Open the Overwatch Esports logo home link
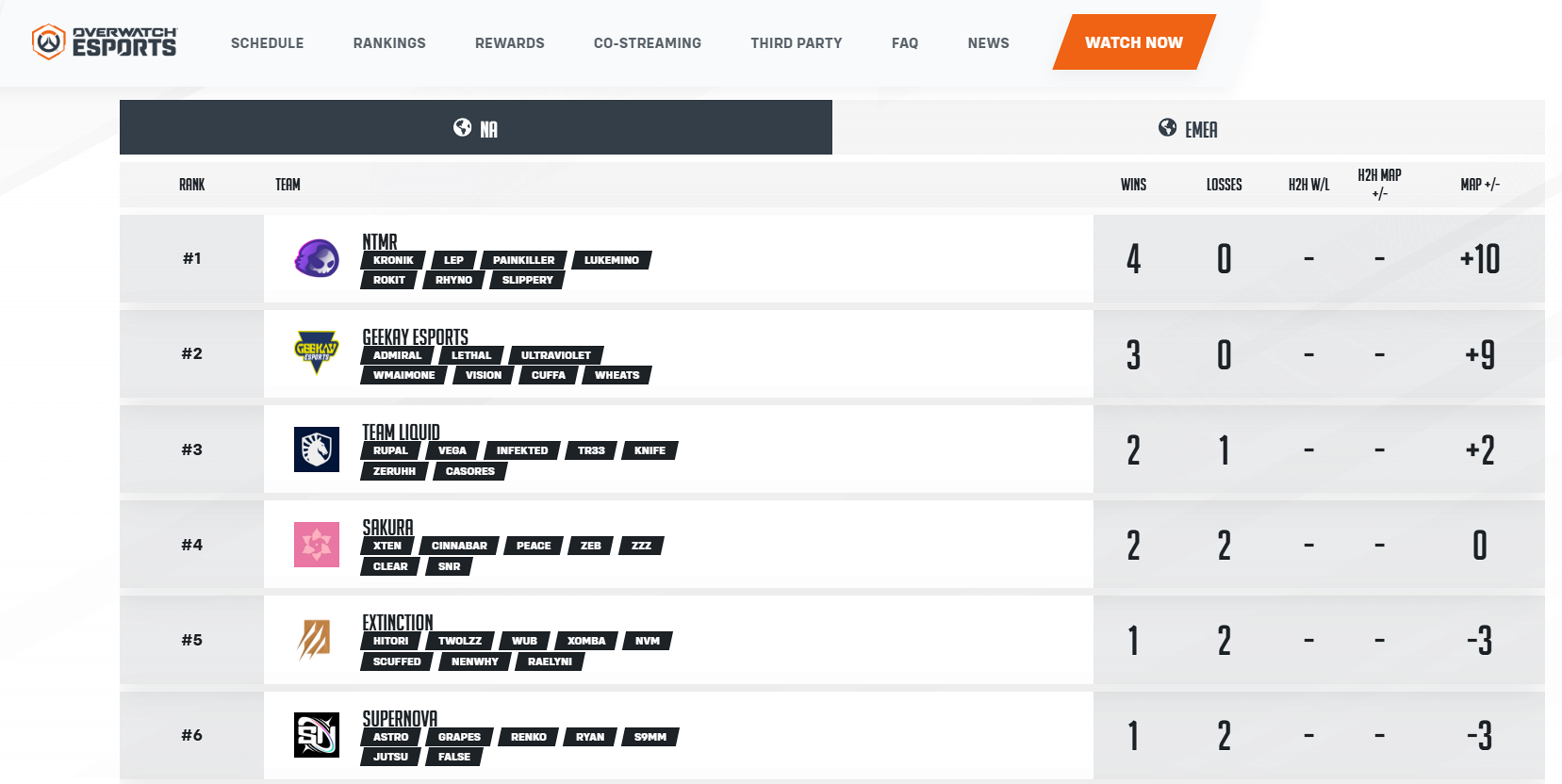 point(104,42)
